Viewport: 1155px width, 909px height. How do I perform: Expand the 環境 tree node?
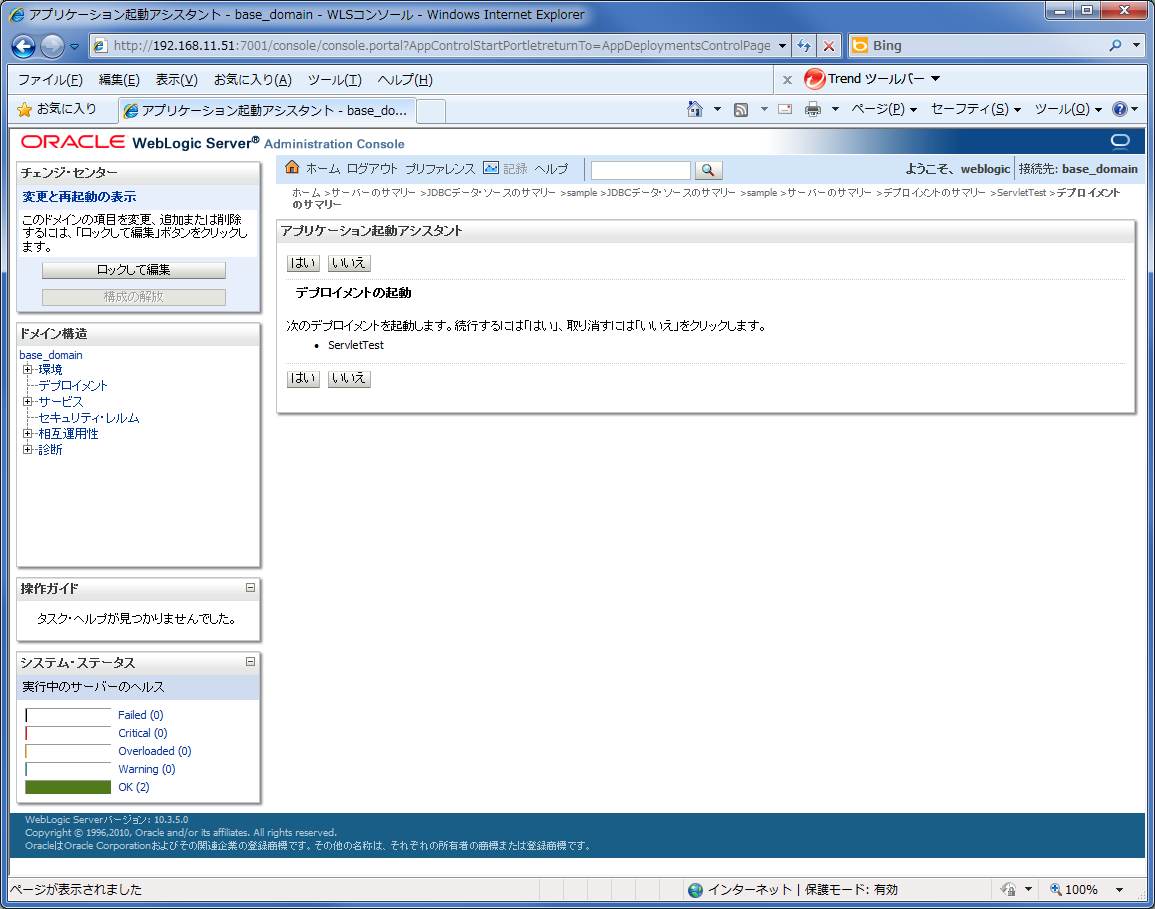[x=27, y=369]
